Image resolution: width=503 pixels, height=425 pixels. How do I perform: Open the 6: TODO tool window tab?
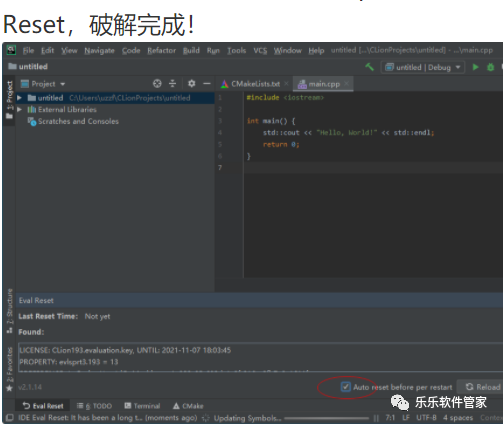pos(94,406)
